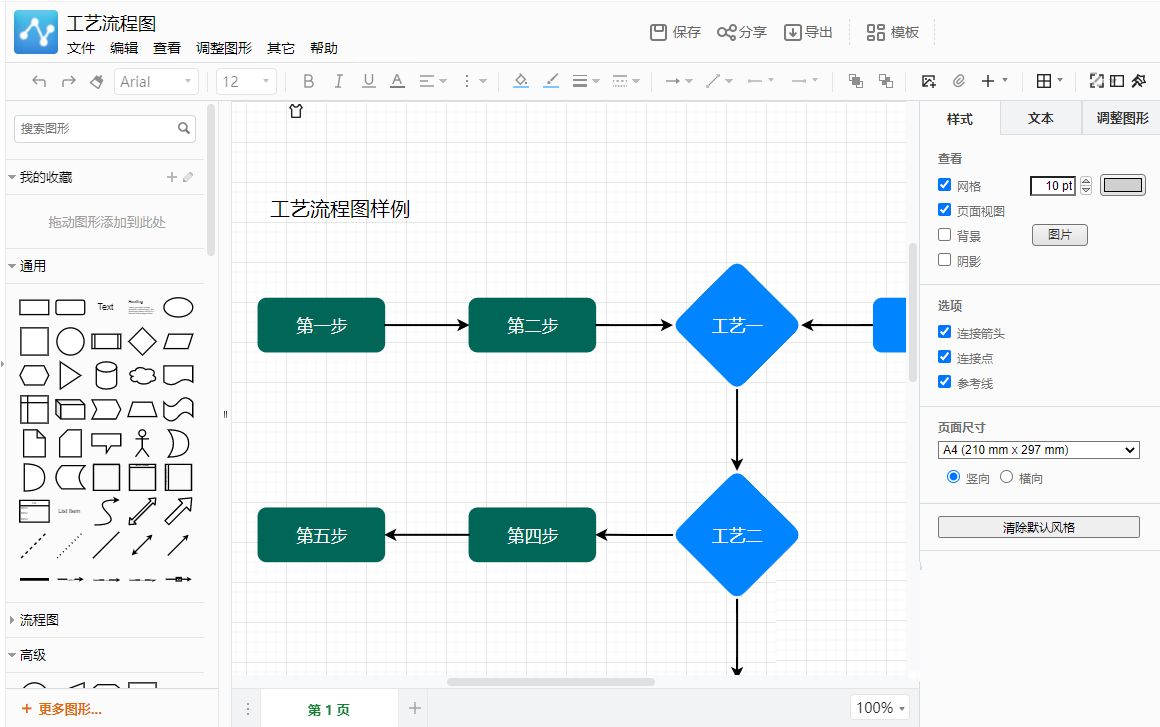Send shape to back icon

point(886,81)
